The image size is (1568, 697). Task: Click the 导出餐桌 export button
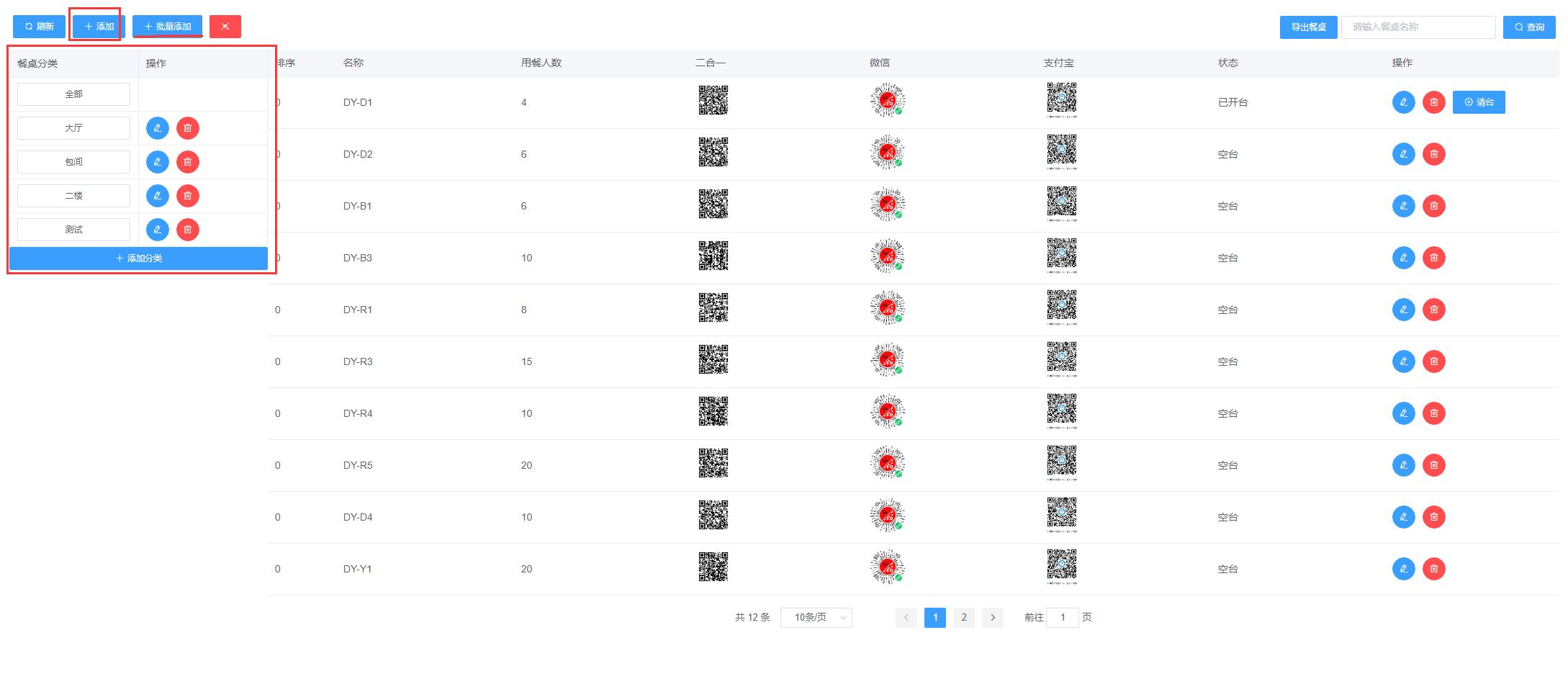(x=1308, y=27)
